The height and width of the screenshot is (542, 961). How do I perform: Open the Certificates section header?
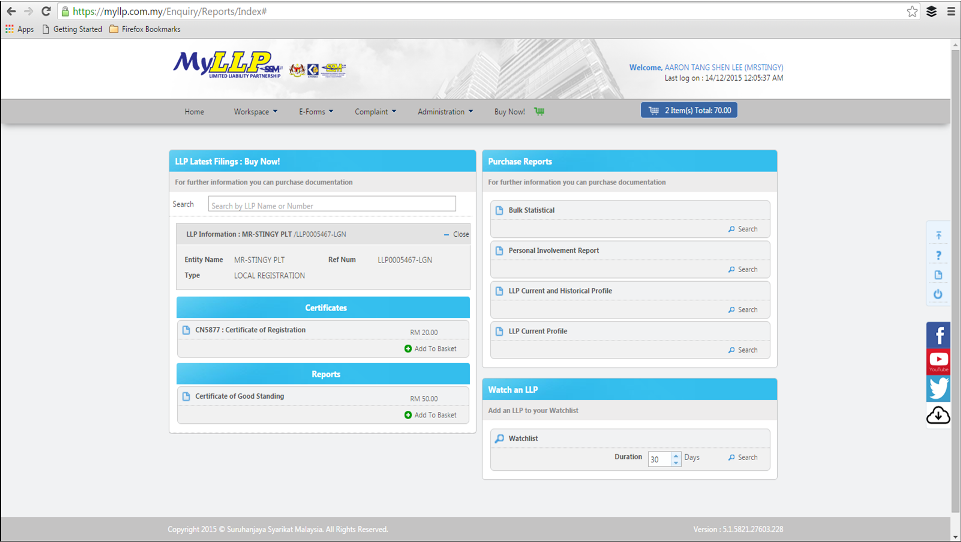pyautogui.click(x=323, y=307)
